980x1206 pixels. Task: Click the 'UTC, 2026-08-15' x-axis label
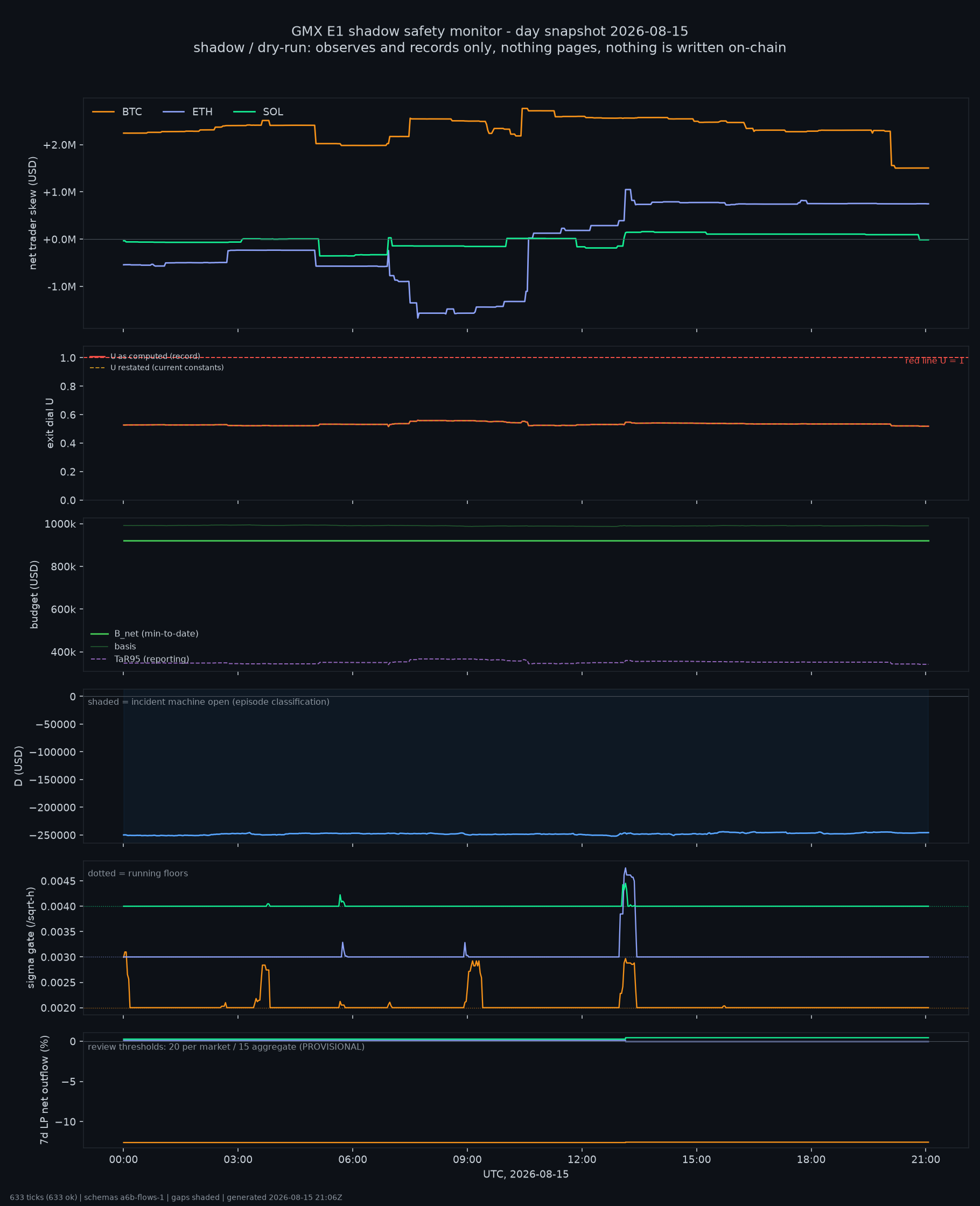click(x=526, y=1174)
